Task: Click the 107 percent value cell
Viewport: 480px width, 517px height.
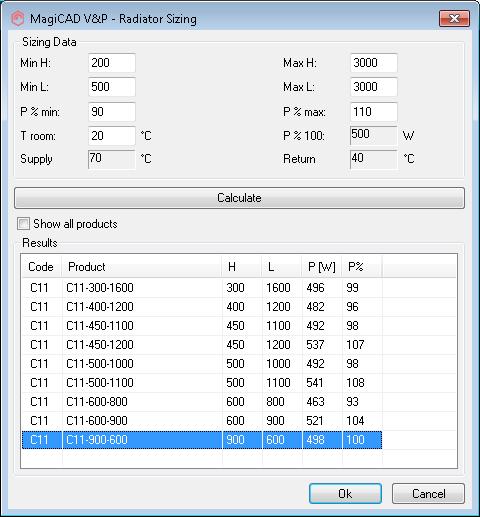Action: click(362, 345)
